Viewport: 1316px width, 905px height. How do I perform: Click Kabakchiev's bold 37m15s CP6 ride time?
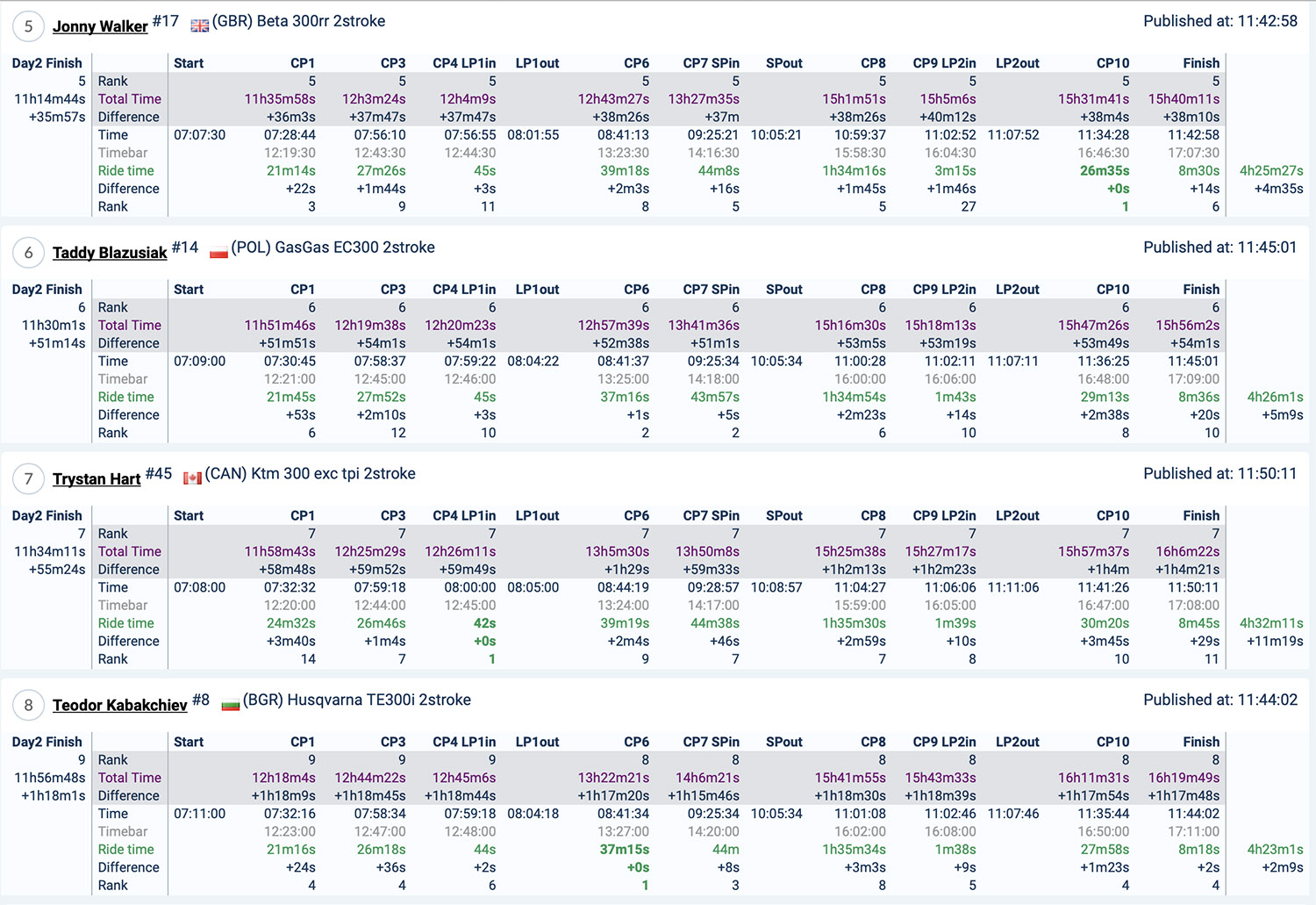[625, 850]
